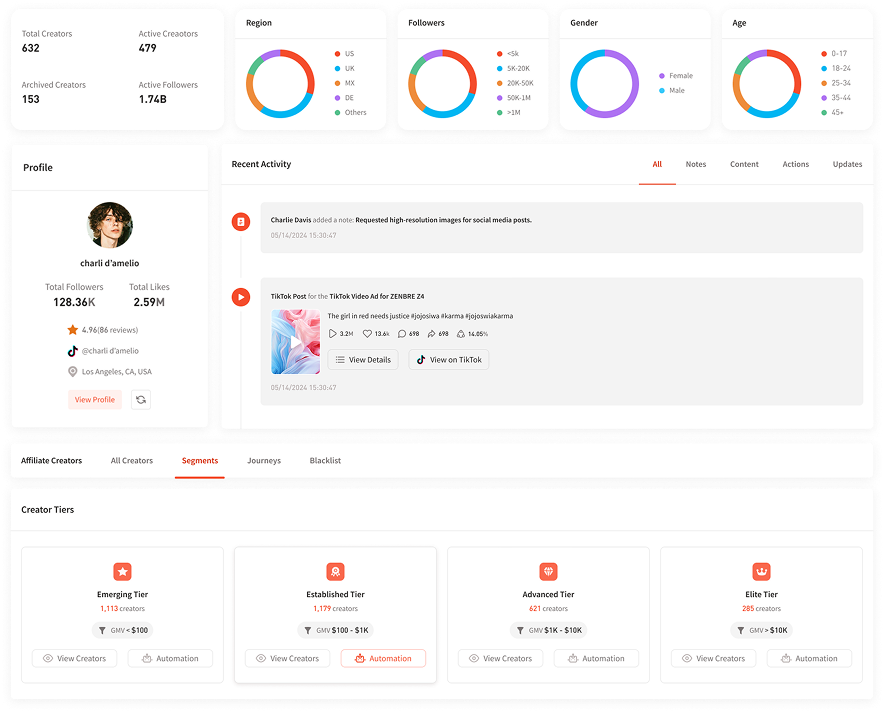Screen dimensions: 884x712
Task: Toggle Female legend item in Gender chart
Action: tap(675, 76)
